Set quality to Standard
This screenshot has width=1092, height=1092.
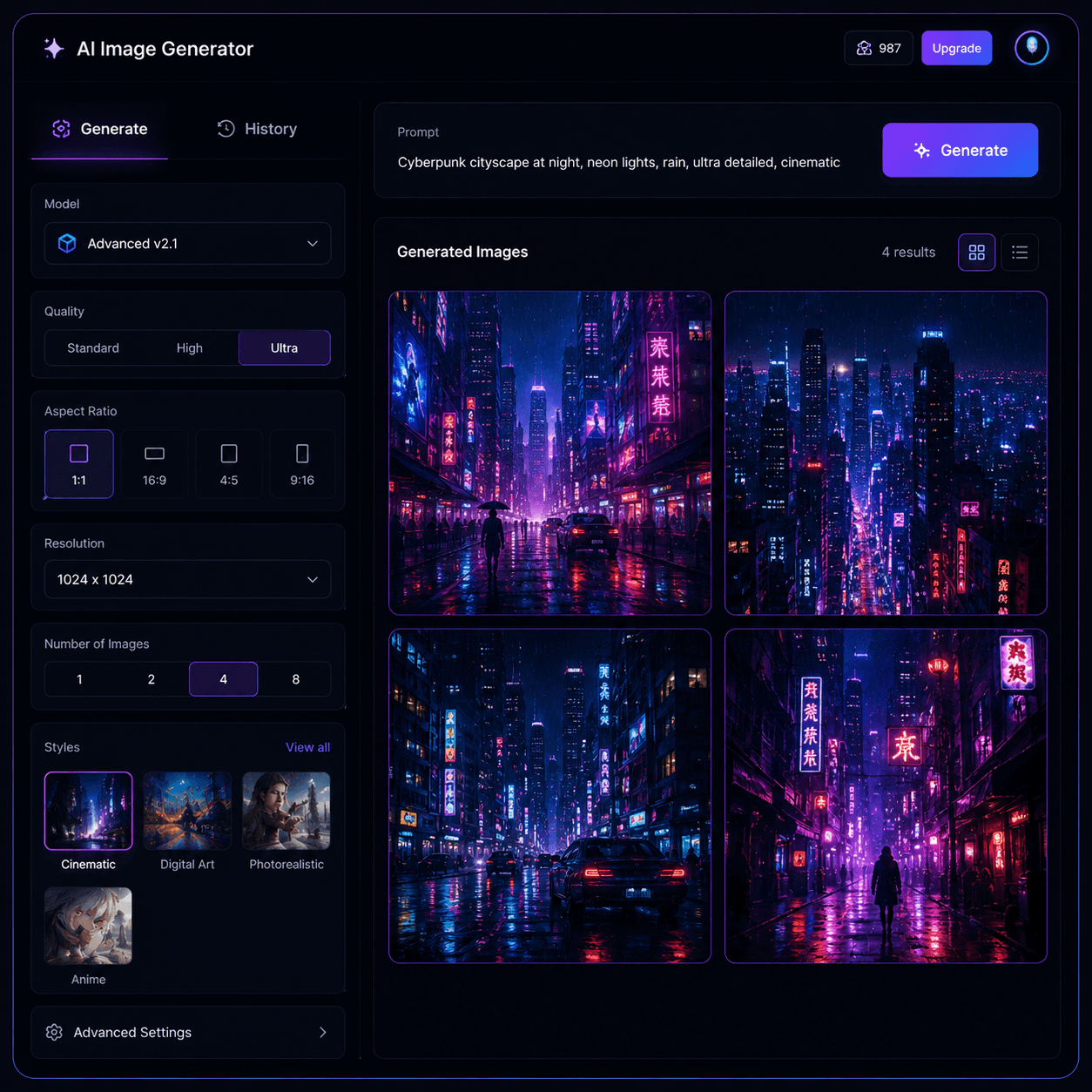point(93,348)
